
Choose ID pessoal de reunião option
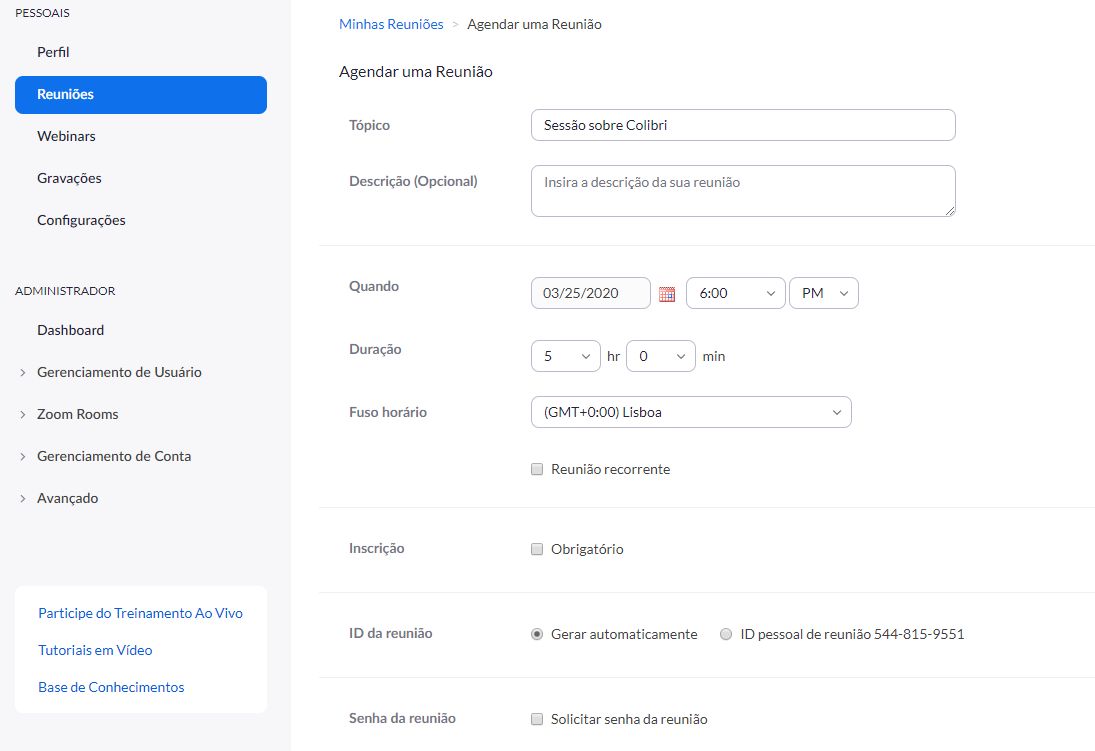(726, 634)
